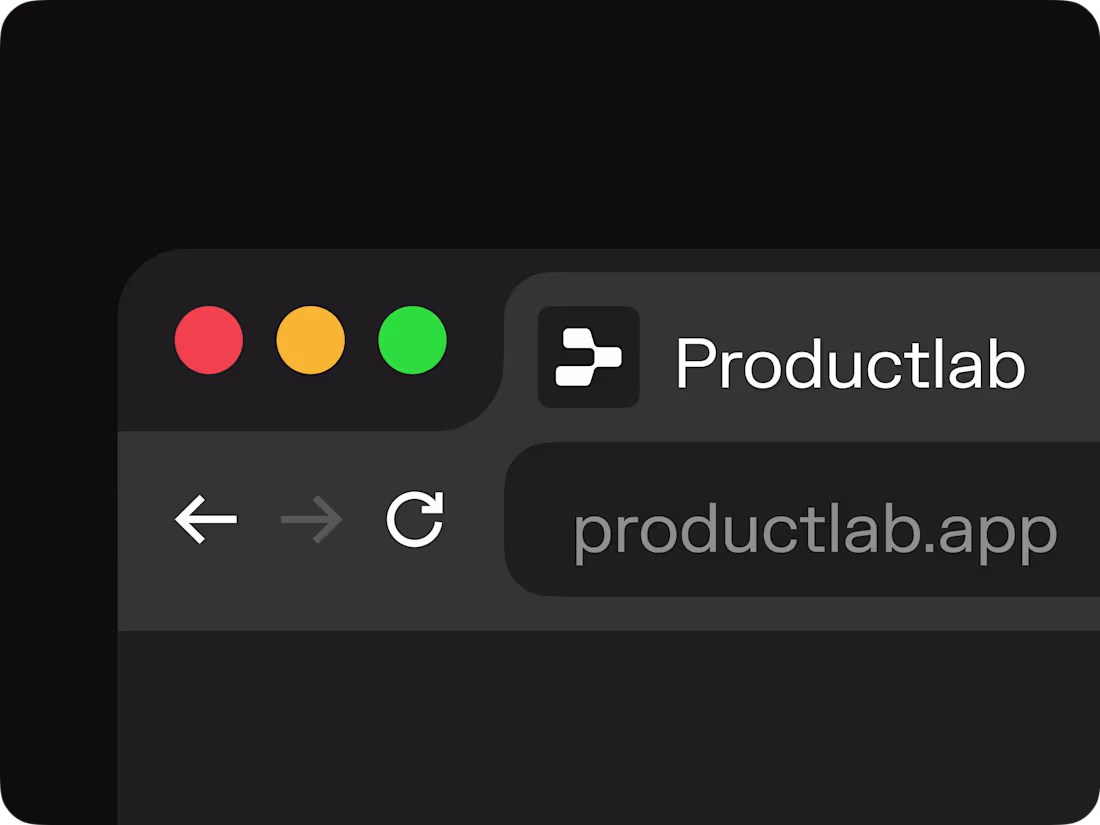Click the greyed-out forward arrow
The width and height of the screenshot is (1100, 825).
click(x=311, y=519)
